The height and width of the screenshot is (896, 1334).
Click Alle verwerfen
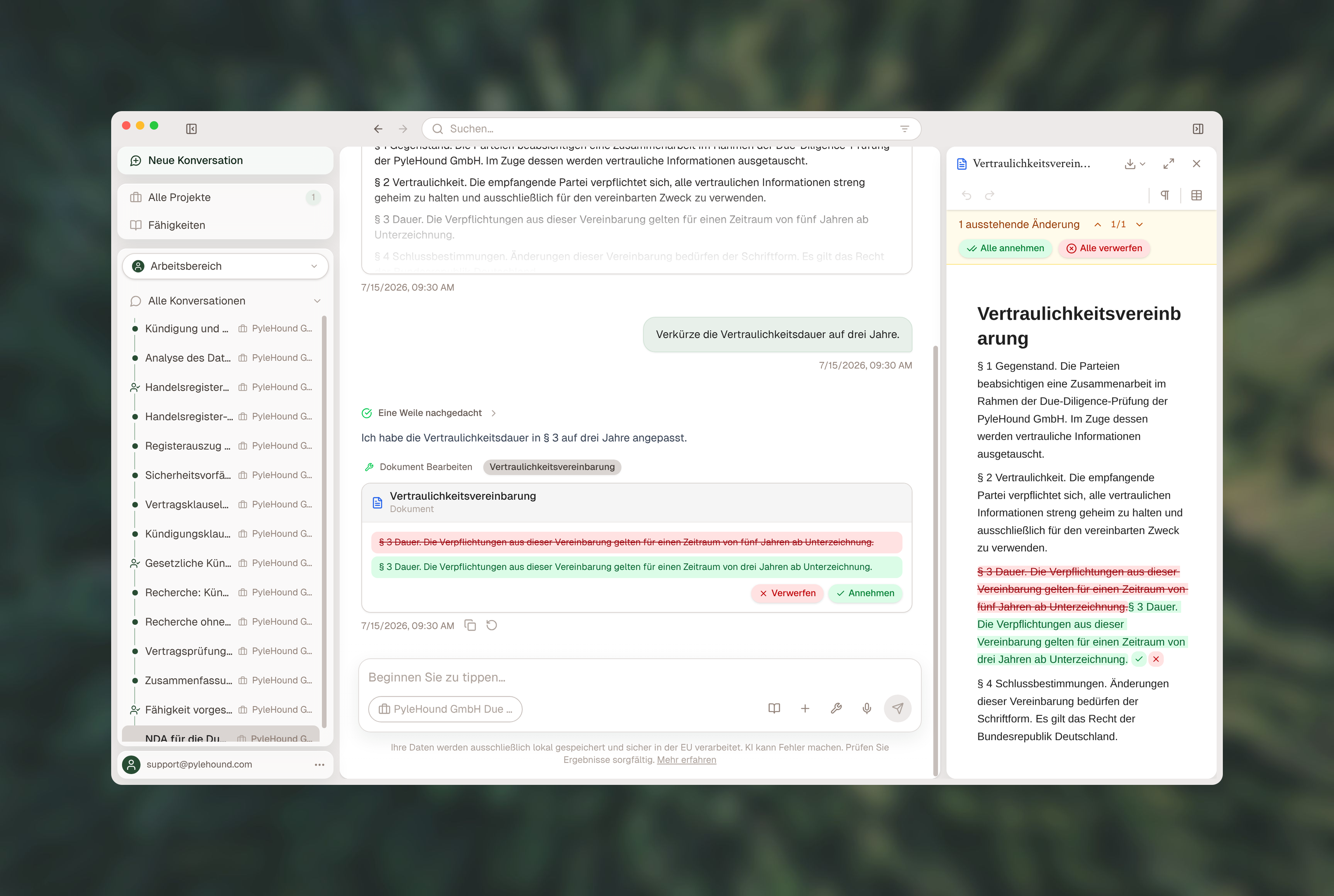(x=1104, y=249)
